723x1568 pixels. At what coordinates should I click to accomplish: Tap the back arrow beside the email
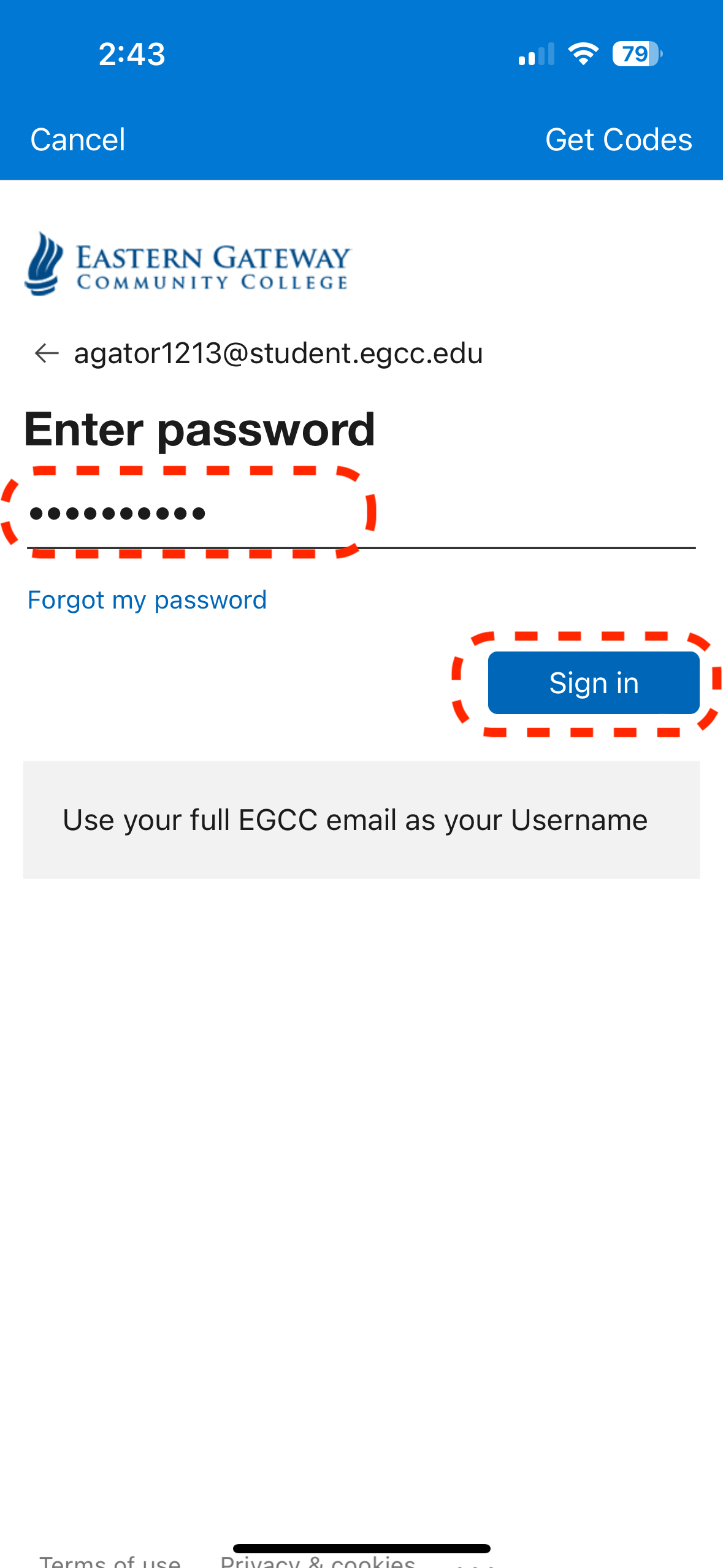[x=47, y=353]
